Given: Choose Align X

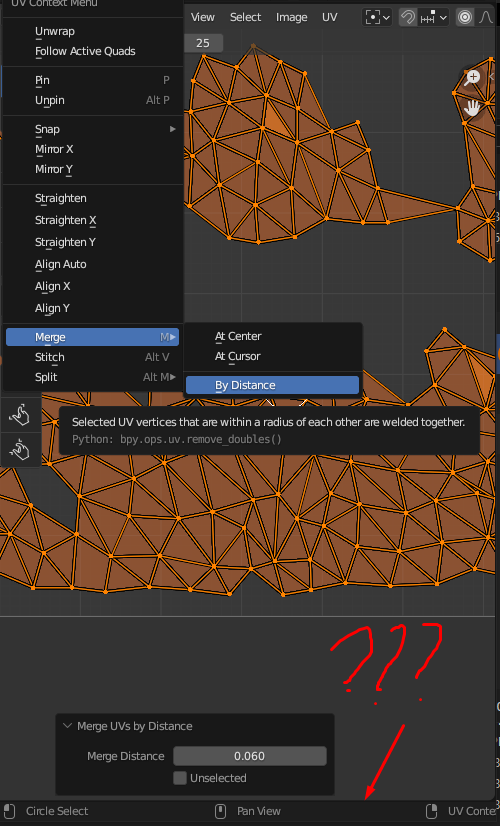Looking at the screenshot, I should [92, 286].
